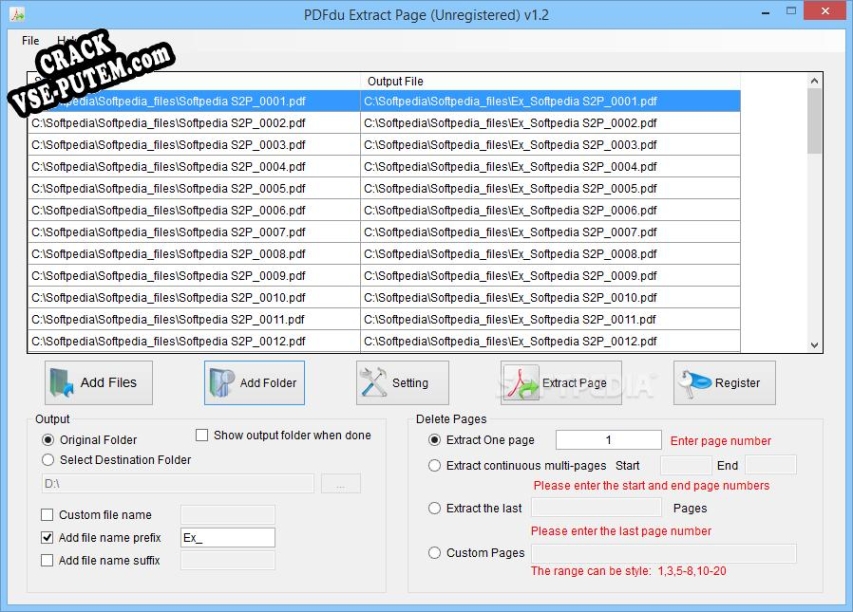Click the Add Files icon button

tap(98, 382)
